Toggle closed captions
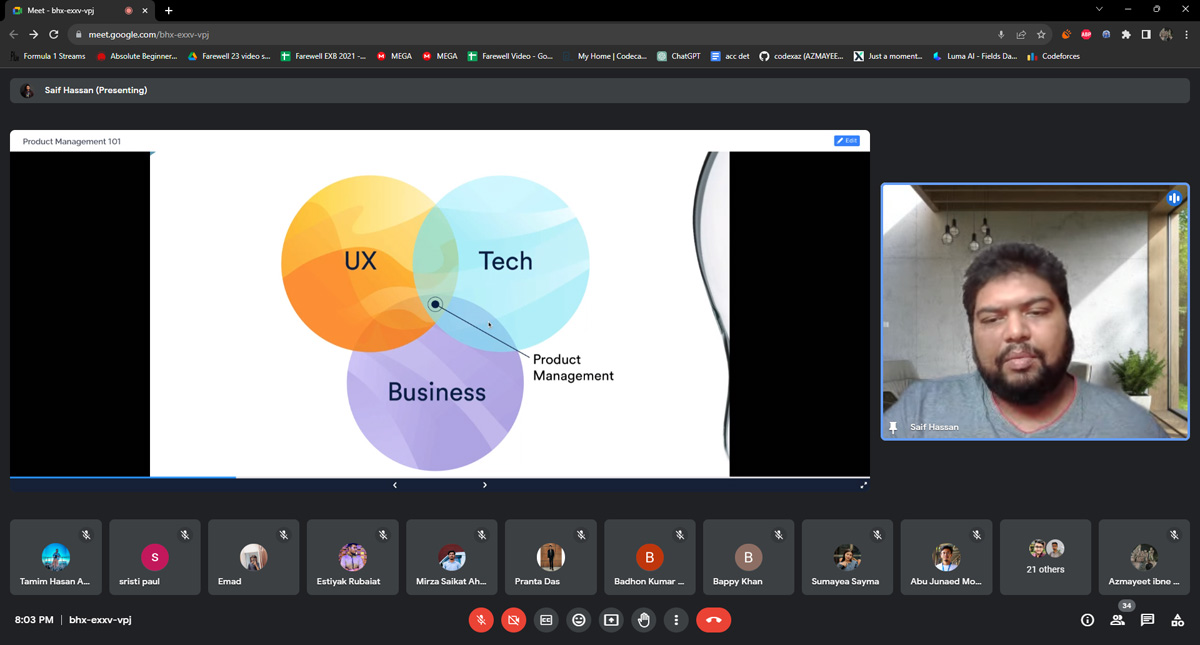Viewport: 1200px width, 645px height. (546, 620)
